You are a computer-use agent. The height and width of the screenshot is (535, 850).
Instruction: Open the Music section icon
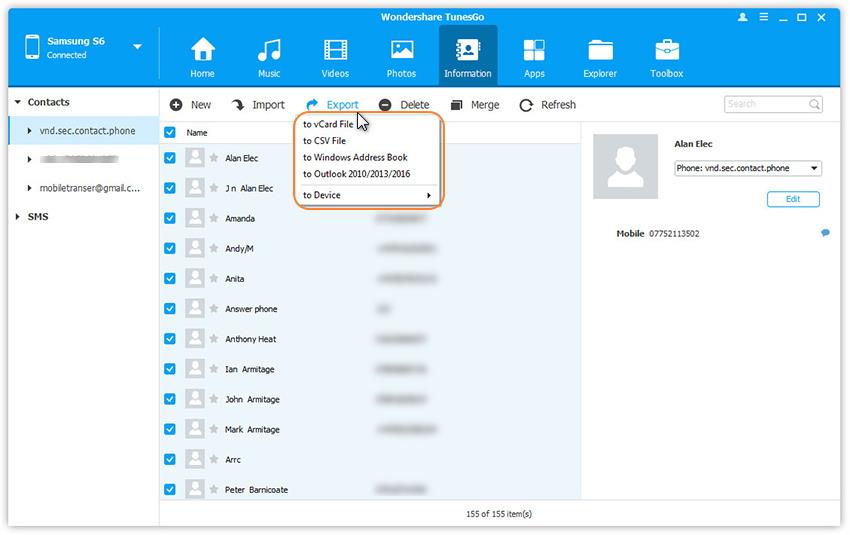click(x=269, y=51)
